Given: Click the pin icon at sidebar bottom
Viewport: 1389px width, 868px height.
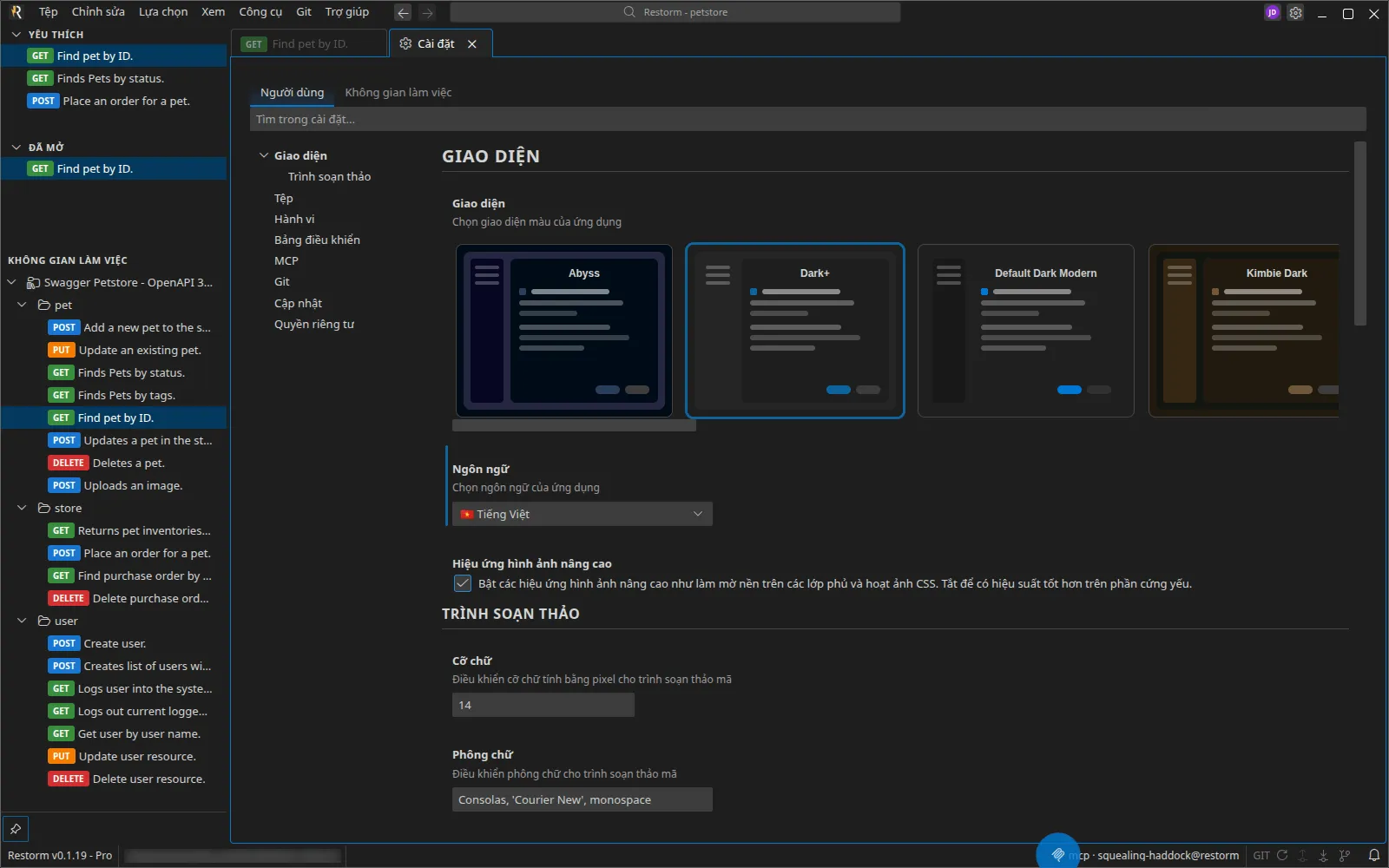Looking at the screenshot, I should tap(16, 829).
